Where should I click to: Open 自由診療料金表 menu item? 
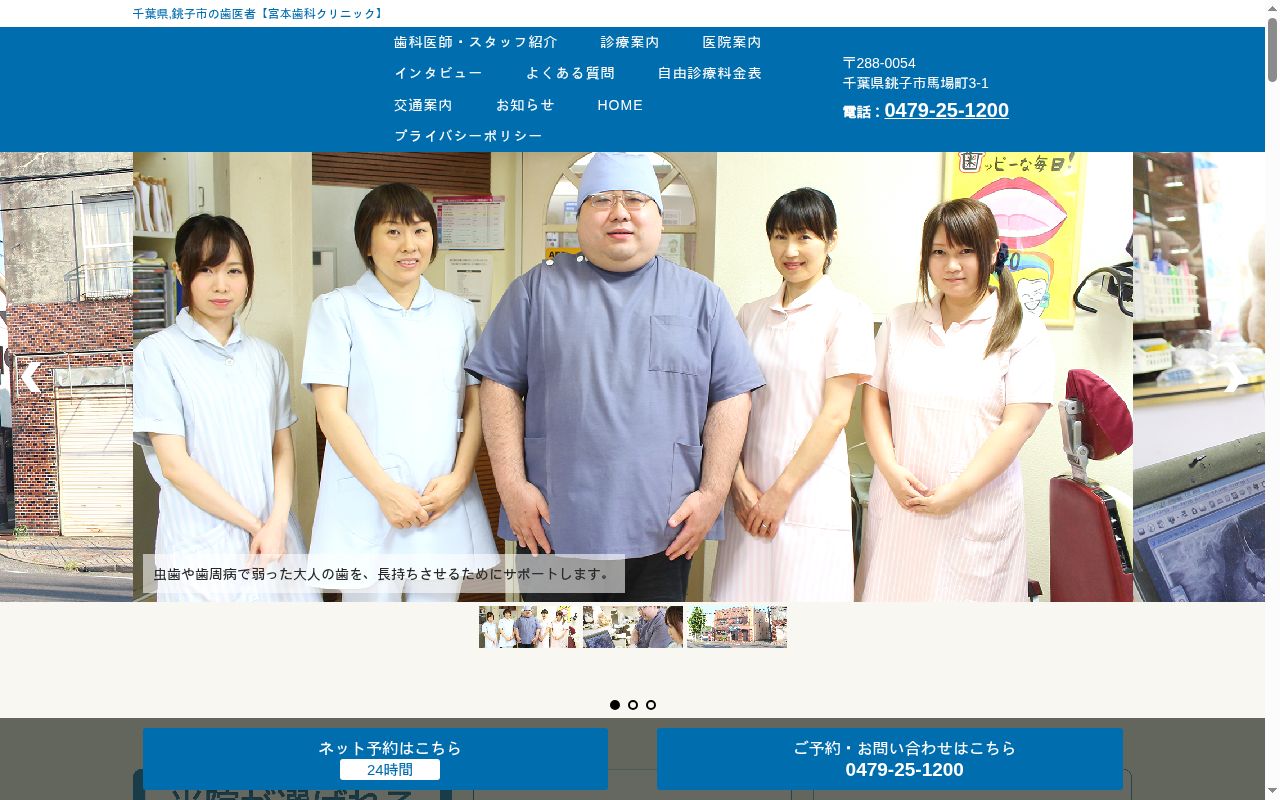[x=710, y=73]
